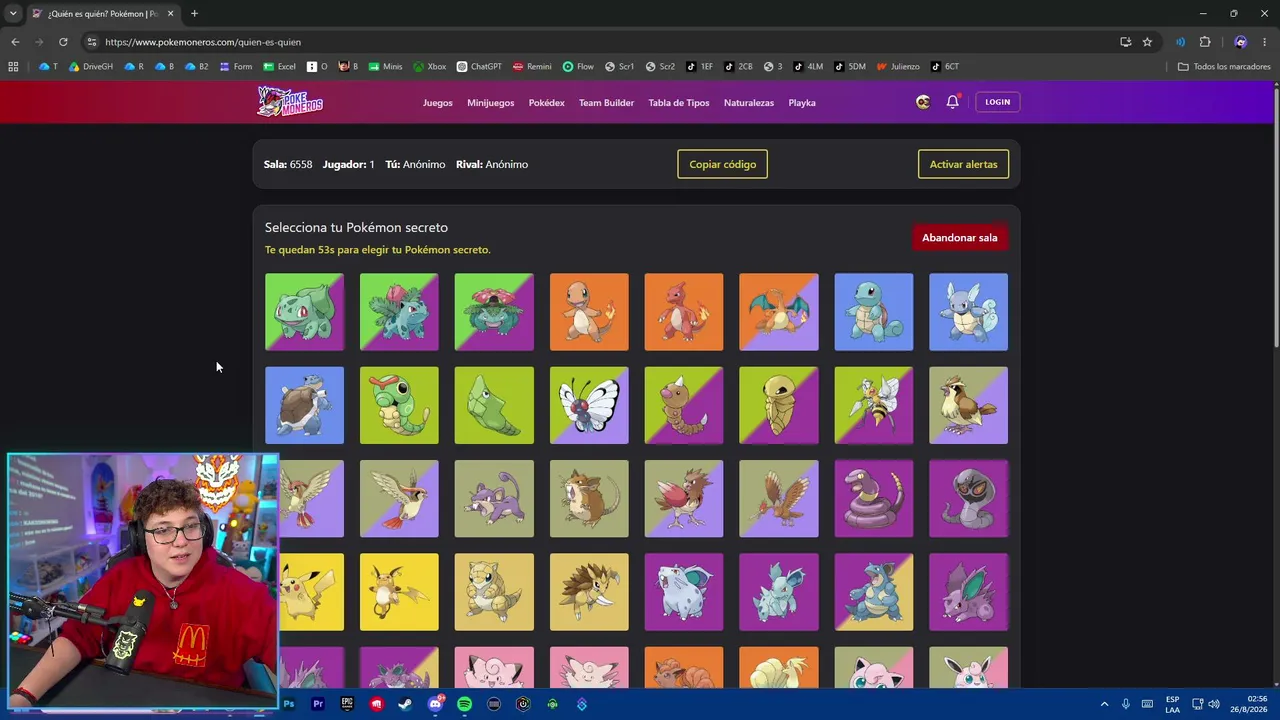Open the Tabla de Tipos page
Screen dimensions: 1280x720
click(679, 103)
